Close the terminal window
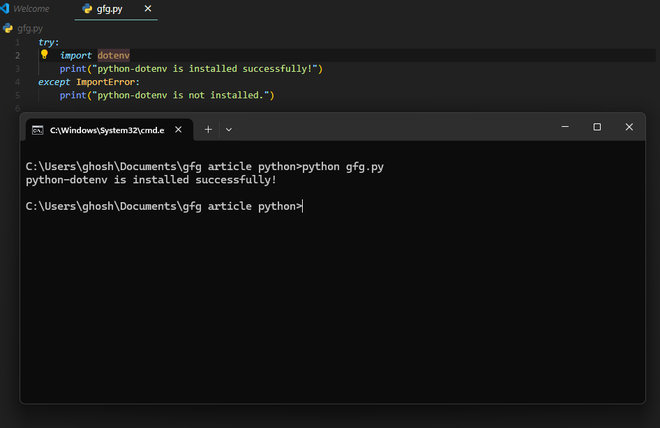 click(x=629, y=127)
